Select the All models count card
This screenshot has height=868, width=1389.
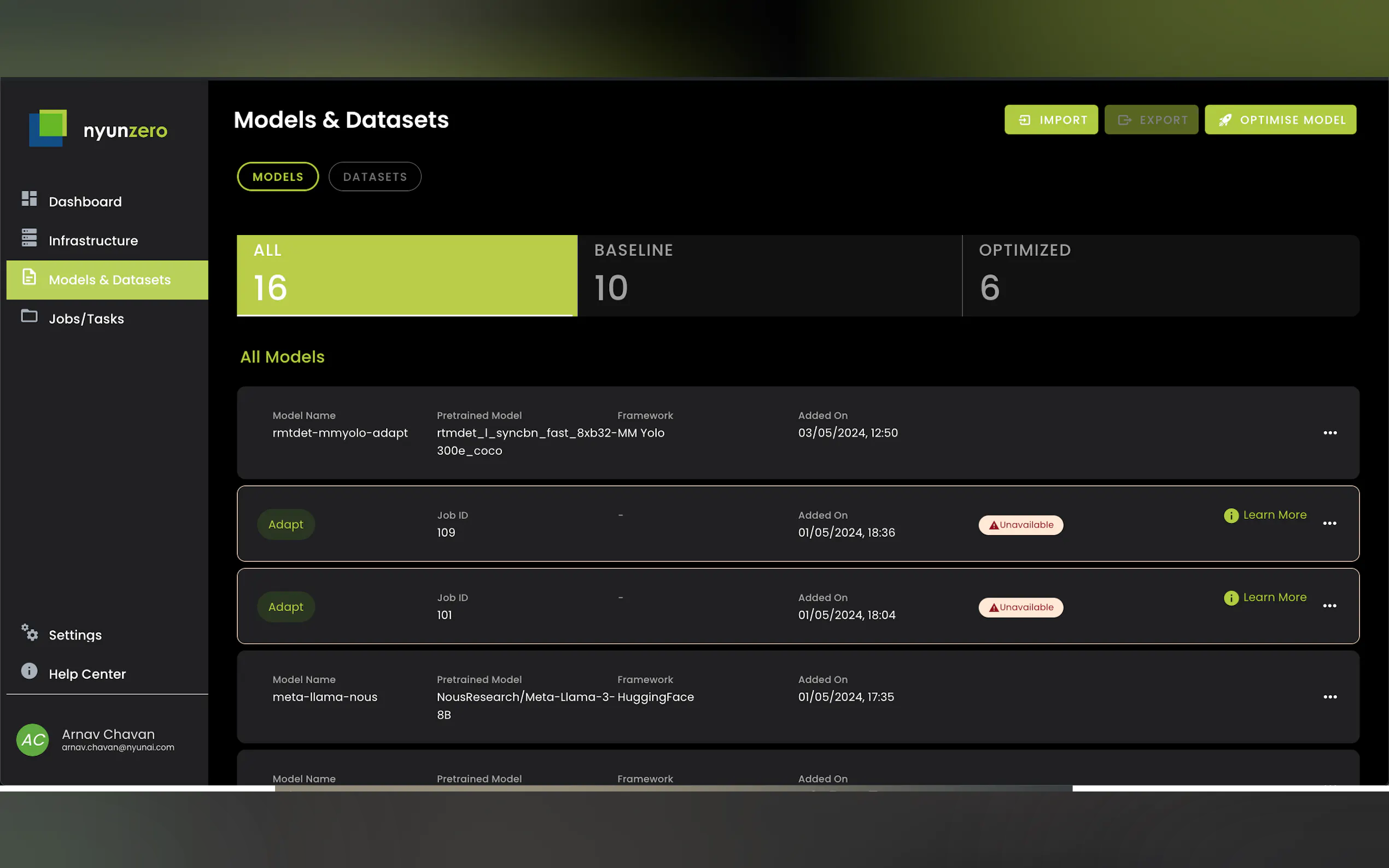coord(406,275)
